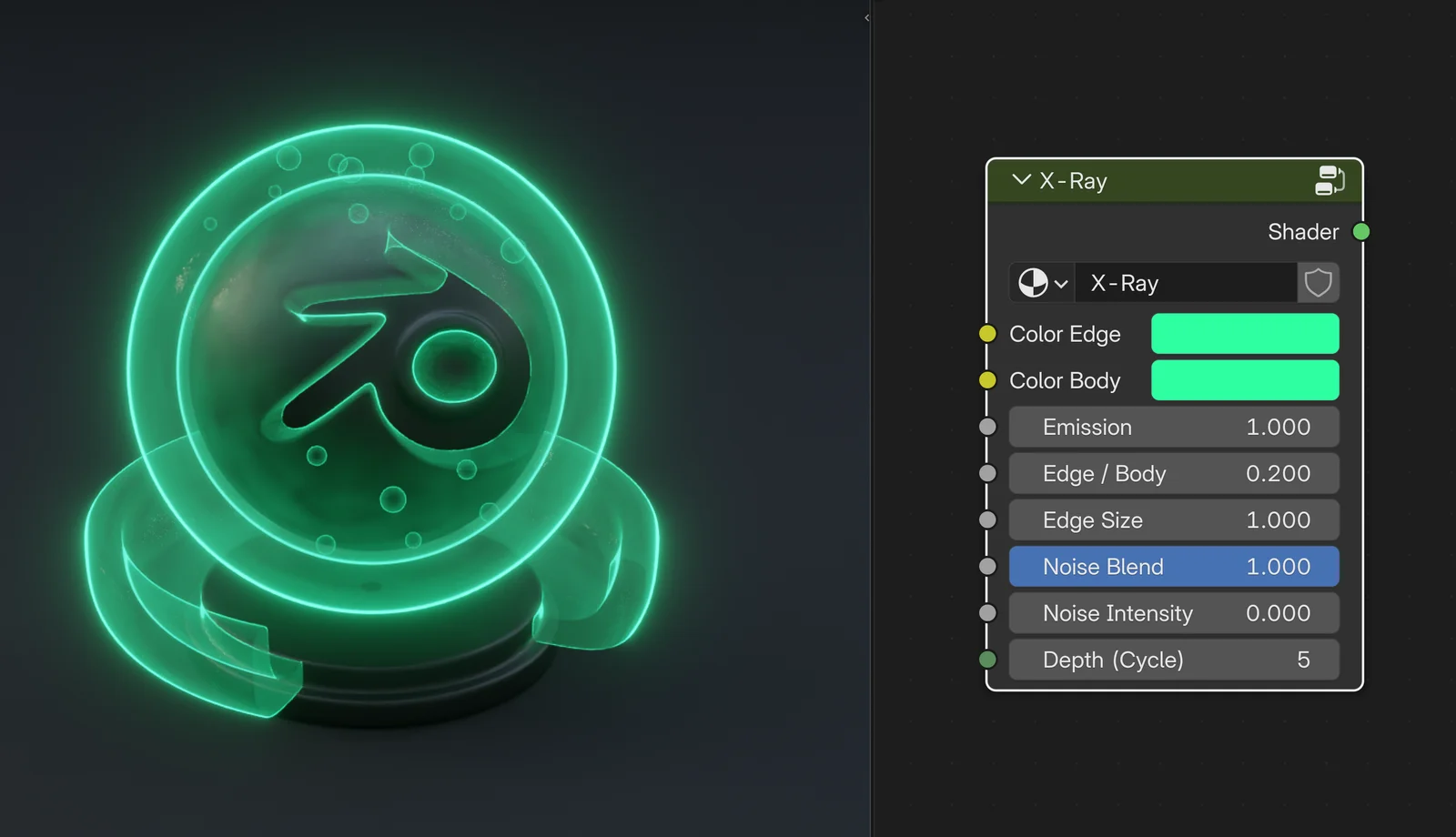
Task: Click the yellow Color Body input socket
Action: [987, 380]
